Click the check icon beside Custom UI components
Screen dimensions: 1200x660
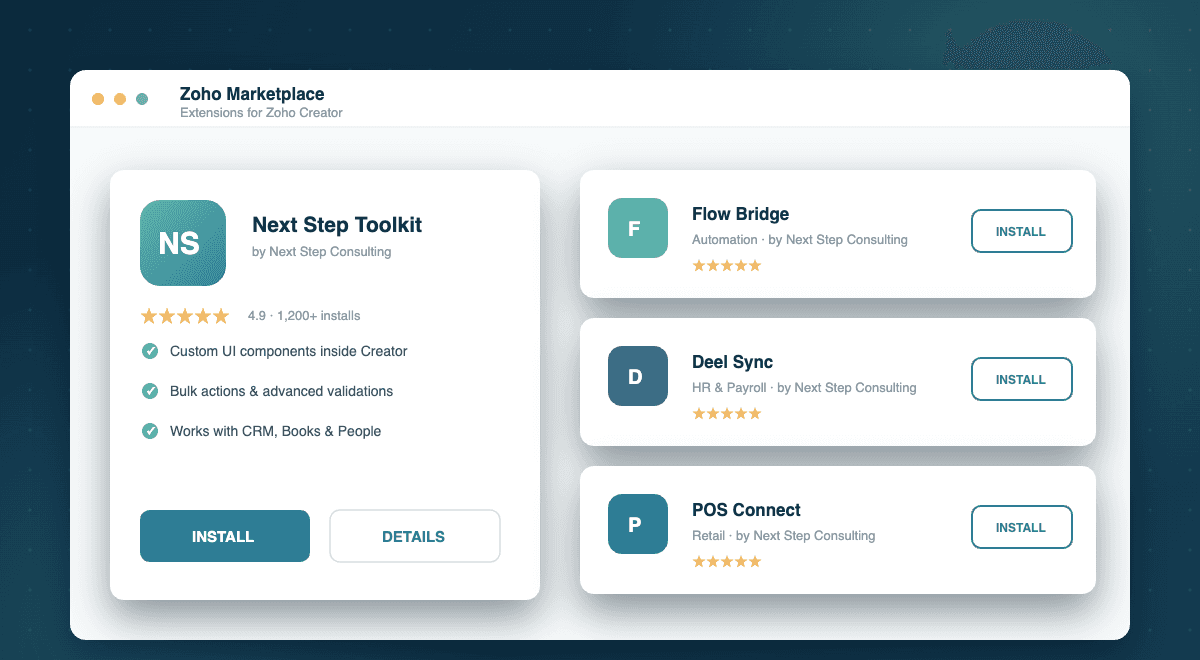pos(150,351)
